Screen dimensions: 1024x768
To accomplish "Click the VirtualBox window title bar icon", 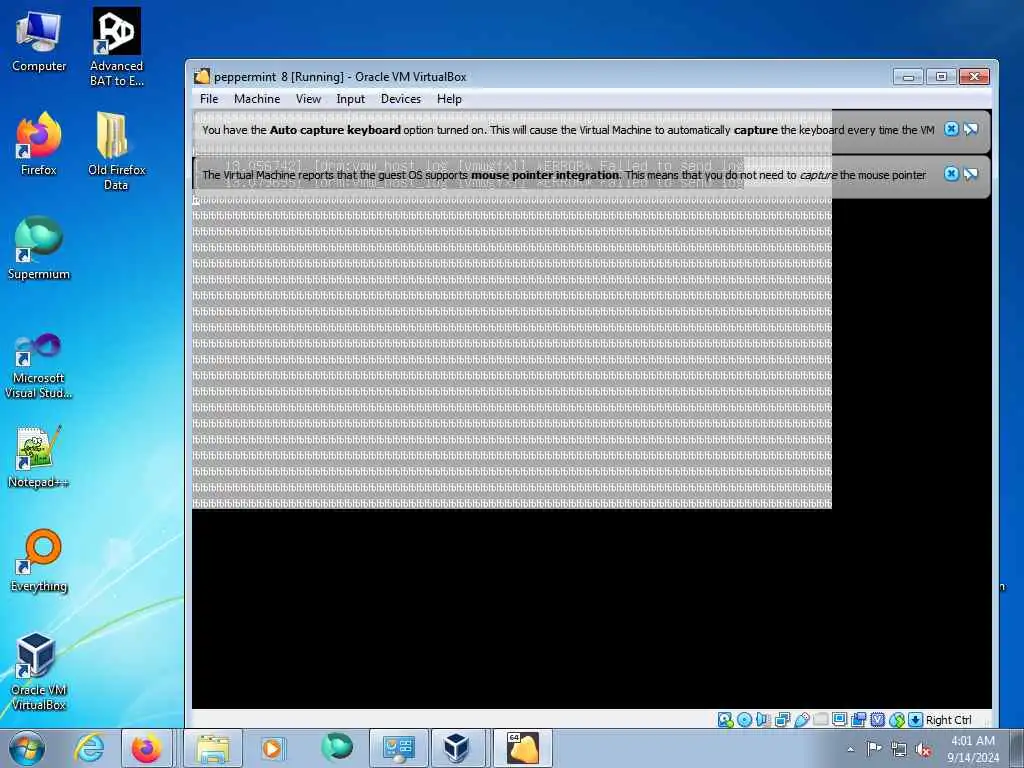I will pos(202,76).
